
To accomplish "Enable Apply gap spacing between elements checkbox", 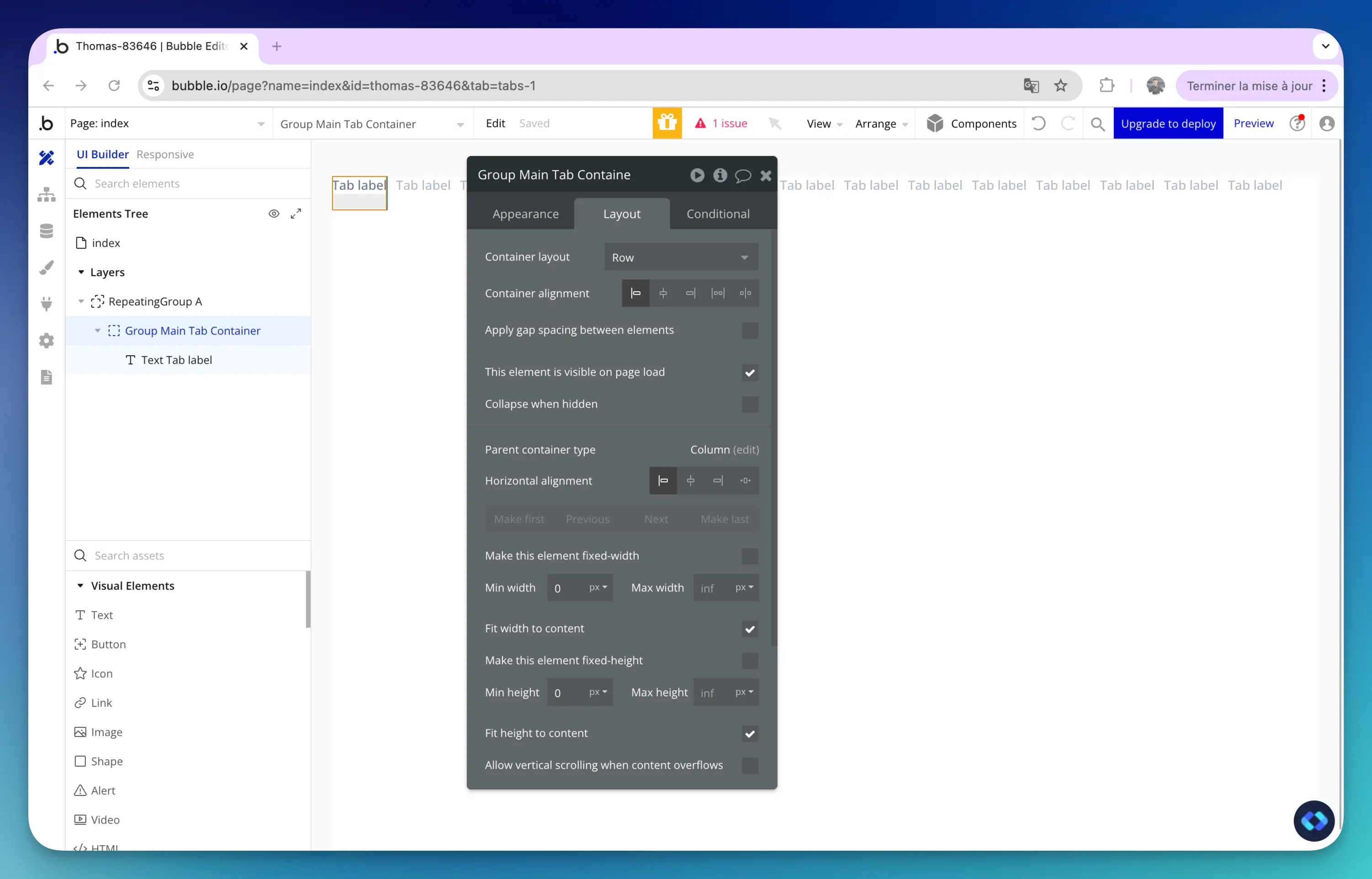I will [x=750, y=330].
